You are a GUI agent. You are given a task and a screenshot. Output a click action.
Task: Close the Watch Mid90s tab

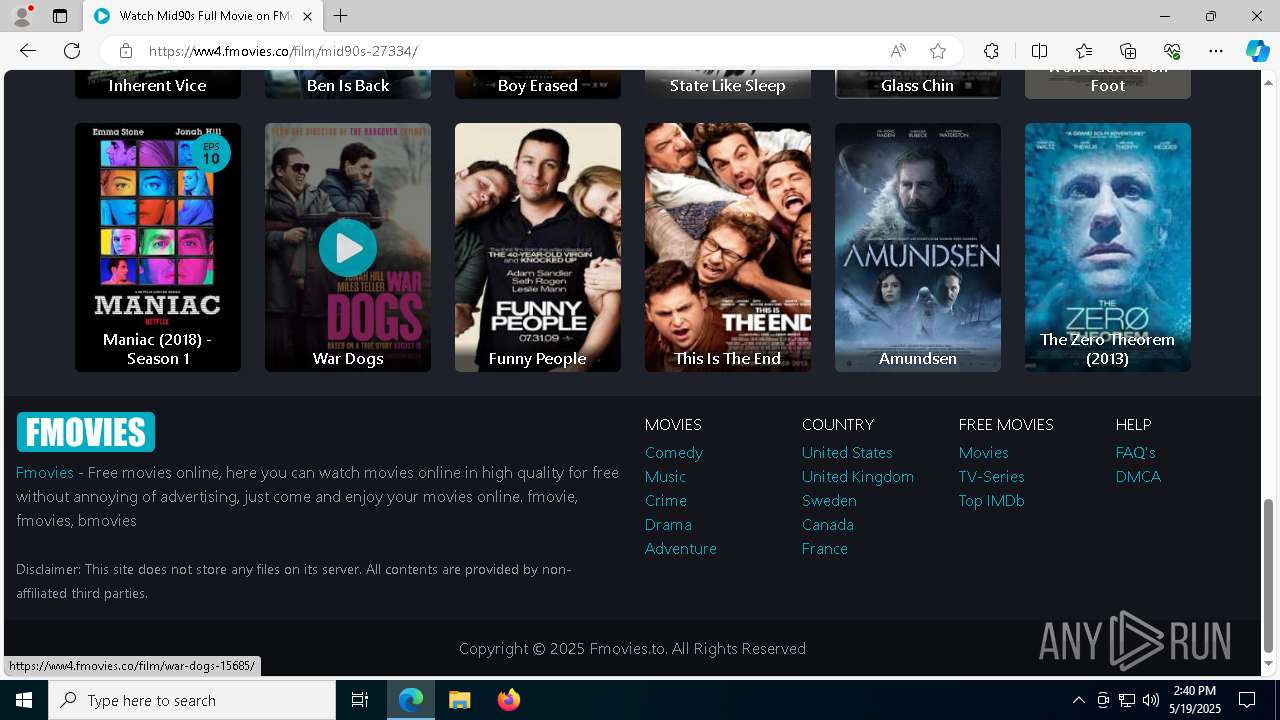307,16
